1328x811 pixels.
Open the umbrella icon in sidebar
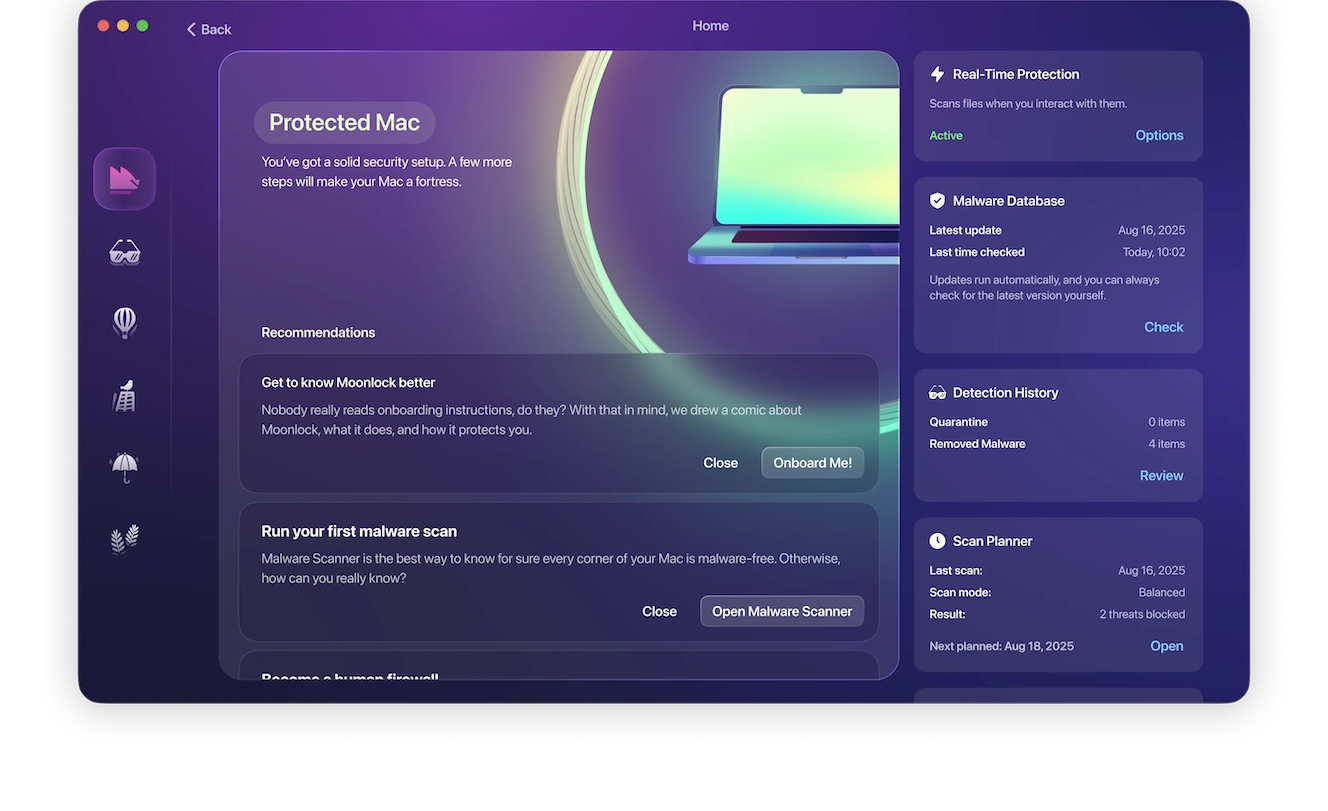[124, 466]
